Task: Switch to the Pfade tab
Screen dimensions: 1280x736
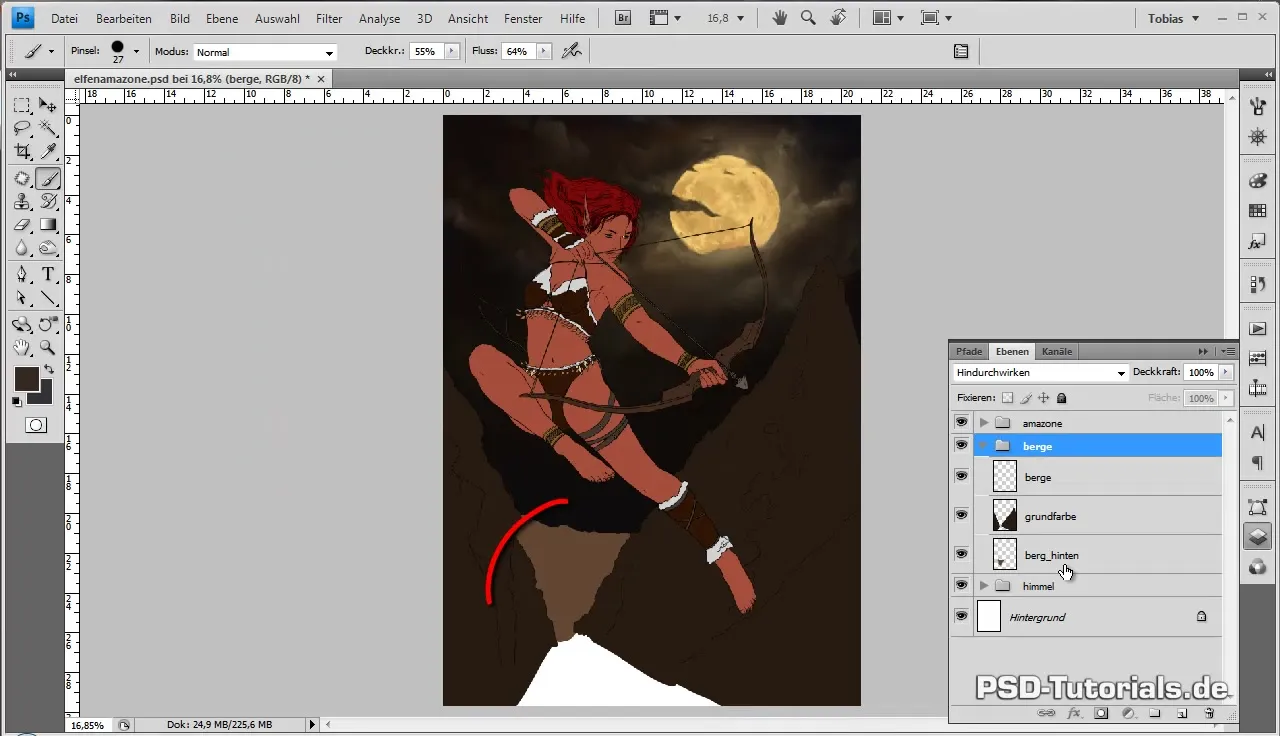Action: pos(969,351)
